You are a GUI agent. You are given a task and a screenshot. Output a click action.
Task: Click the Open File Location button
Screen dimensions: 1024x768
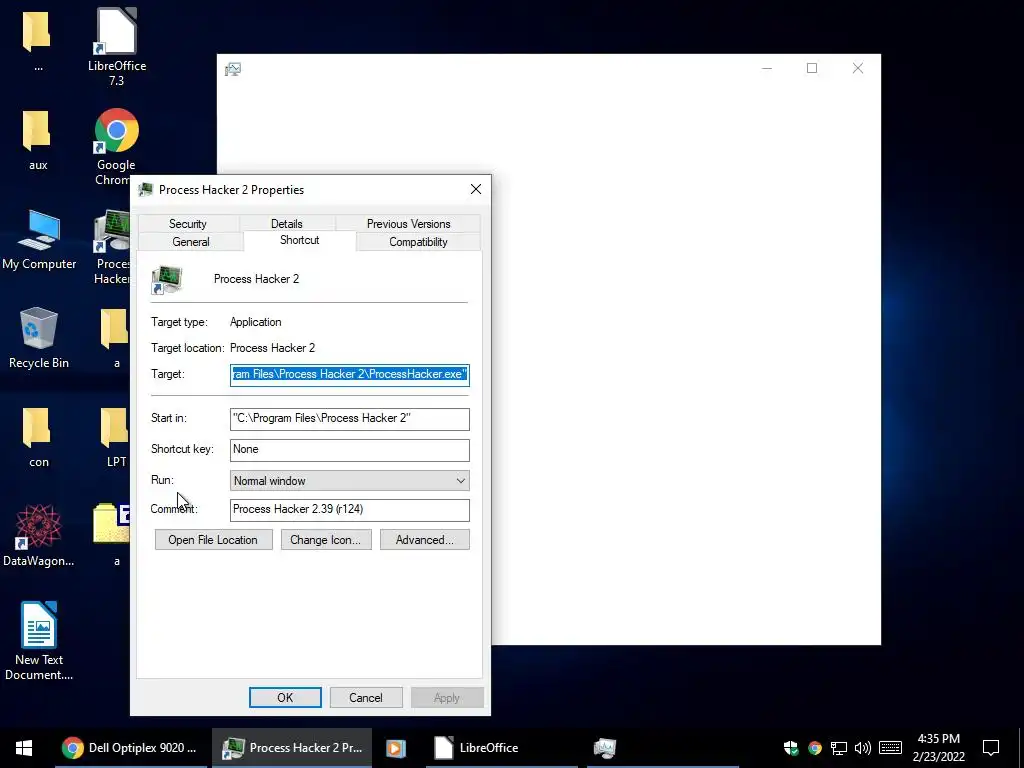tap(213, 540)
